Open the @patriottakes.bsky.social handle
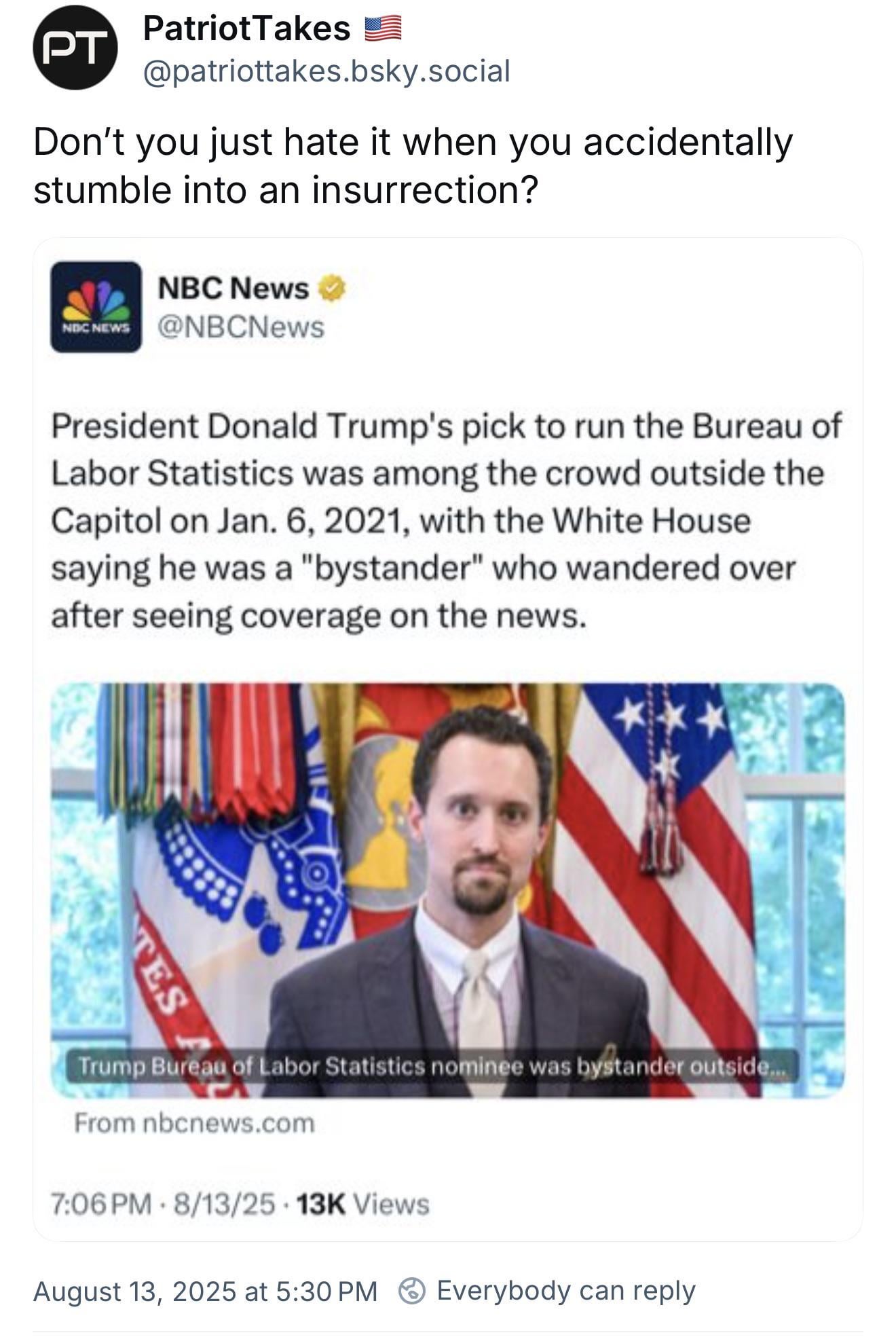 (326, 71)
